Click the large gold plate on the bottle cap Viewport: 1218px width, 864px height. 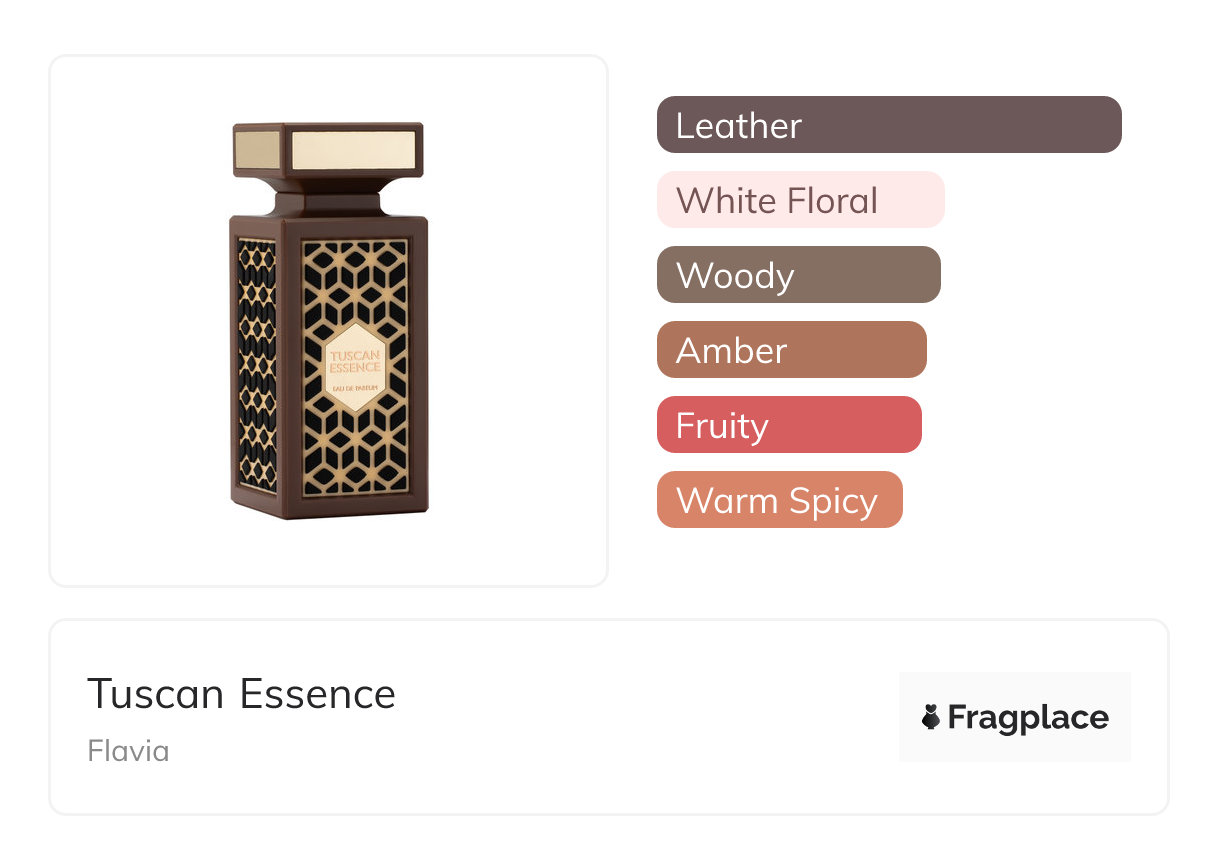click(353, 150)
